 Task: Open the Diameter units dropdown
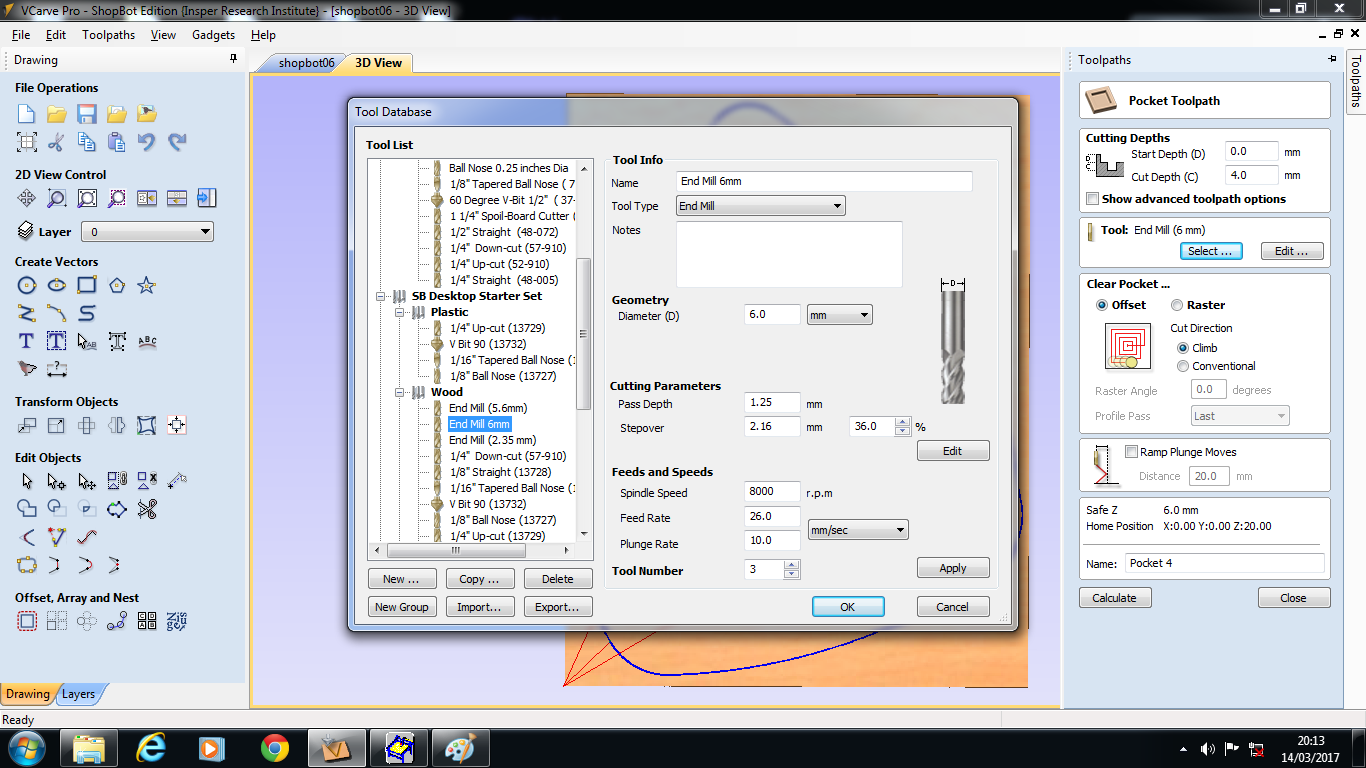840,315
